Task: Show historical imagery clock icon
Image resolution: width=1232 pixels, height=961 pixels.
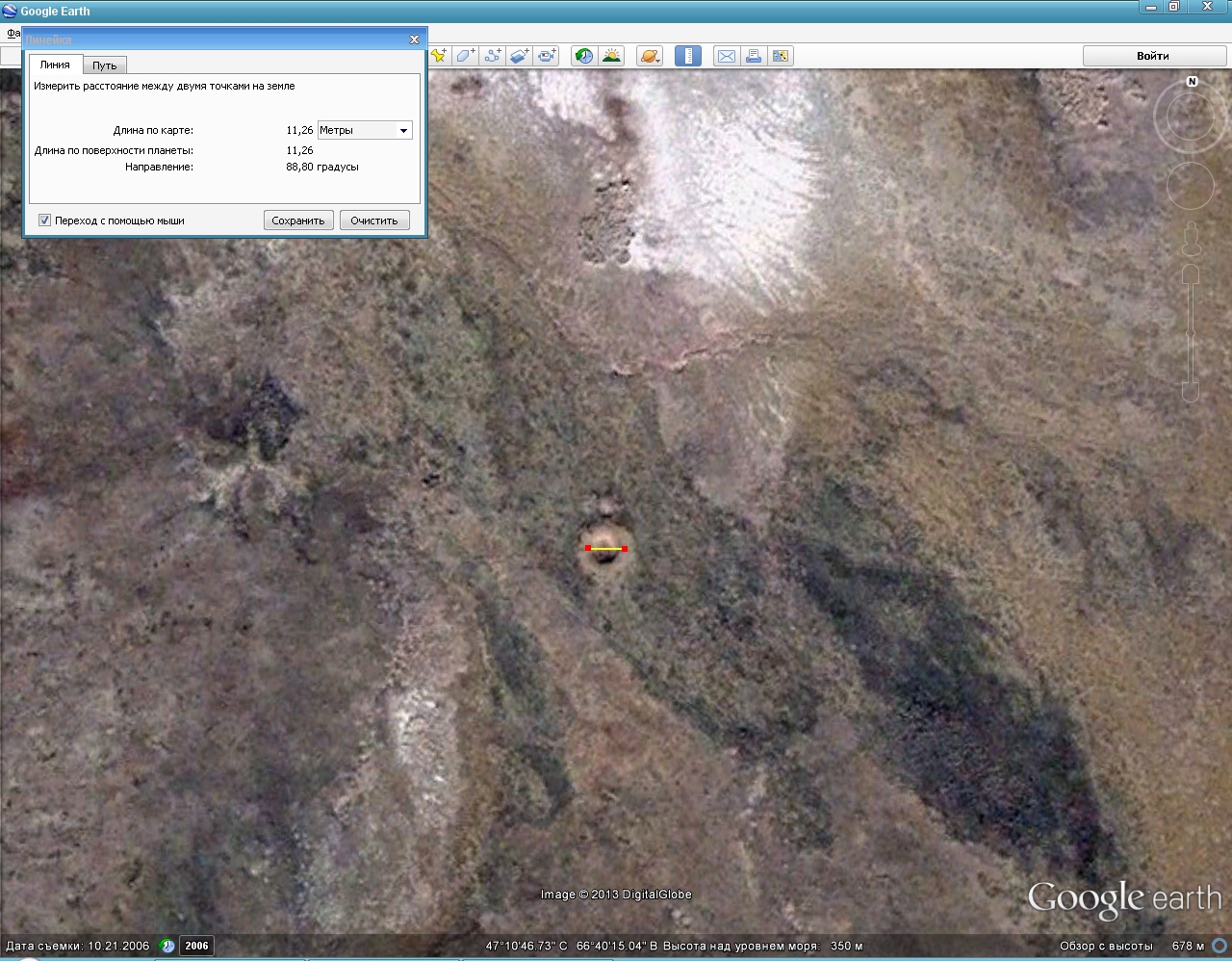Action: [x=583, y=56]
